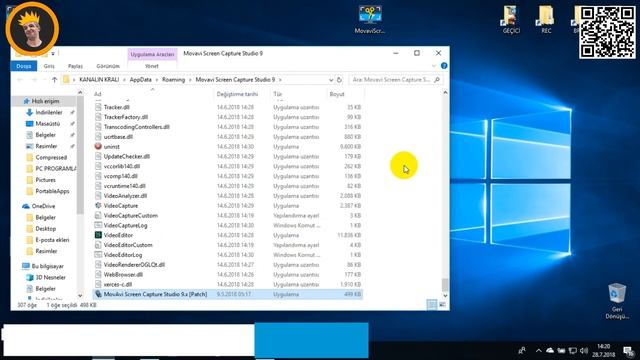Switch to details view icon
This screenshot has height=360, width=640.
tap(432, 304)
